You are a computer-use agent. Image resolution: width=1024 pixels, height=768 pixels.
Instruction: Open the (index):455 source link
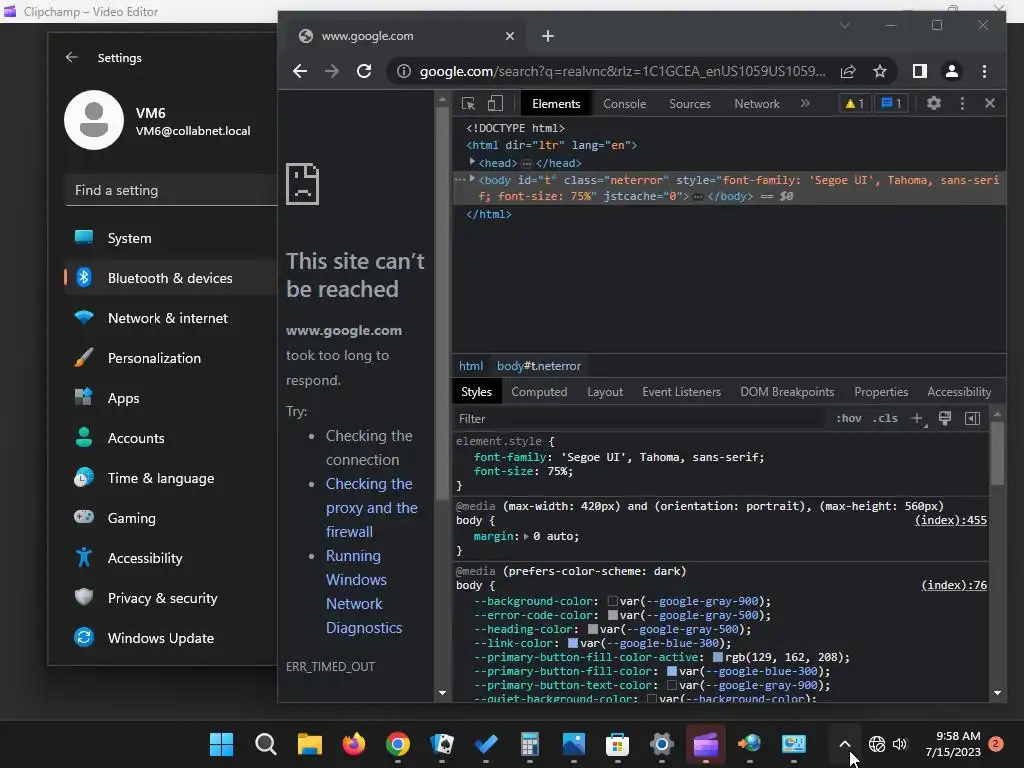951,520
